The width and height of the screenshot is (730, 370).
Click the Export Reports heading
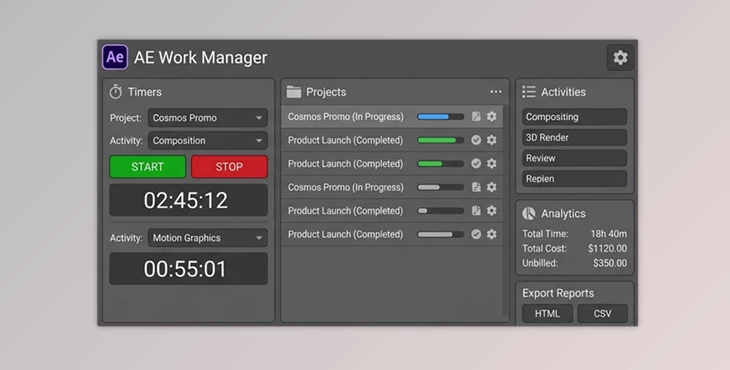click(x=558, y=293)
